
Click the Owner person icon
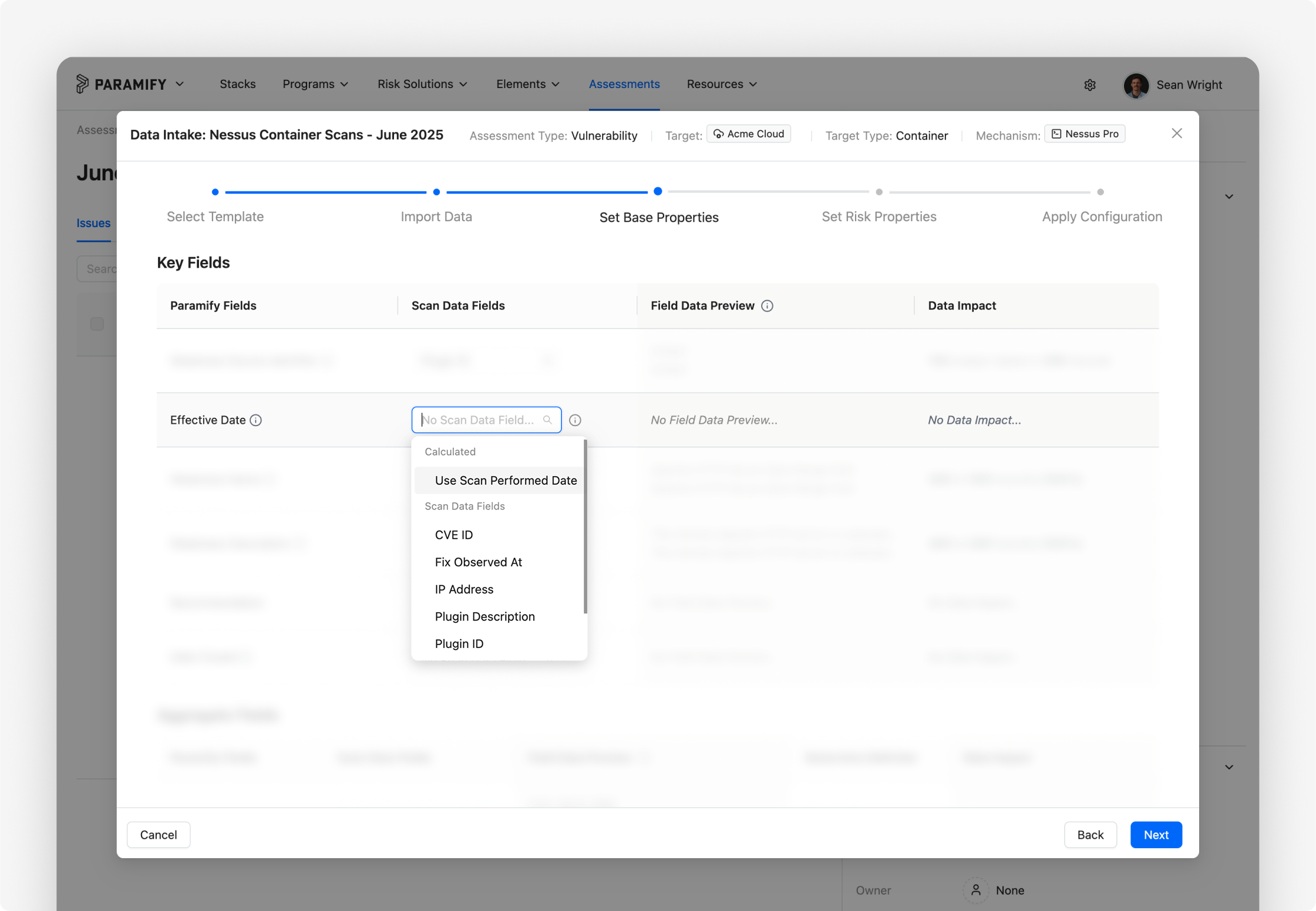[x=975, y=890]
